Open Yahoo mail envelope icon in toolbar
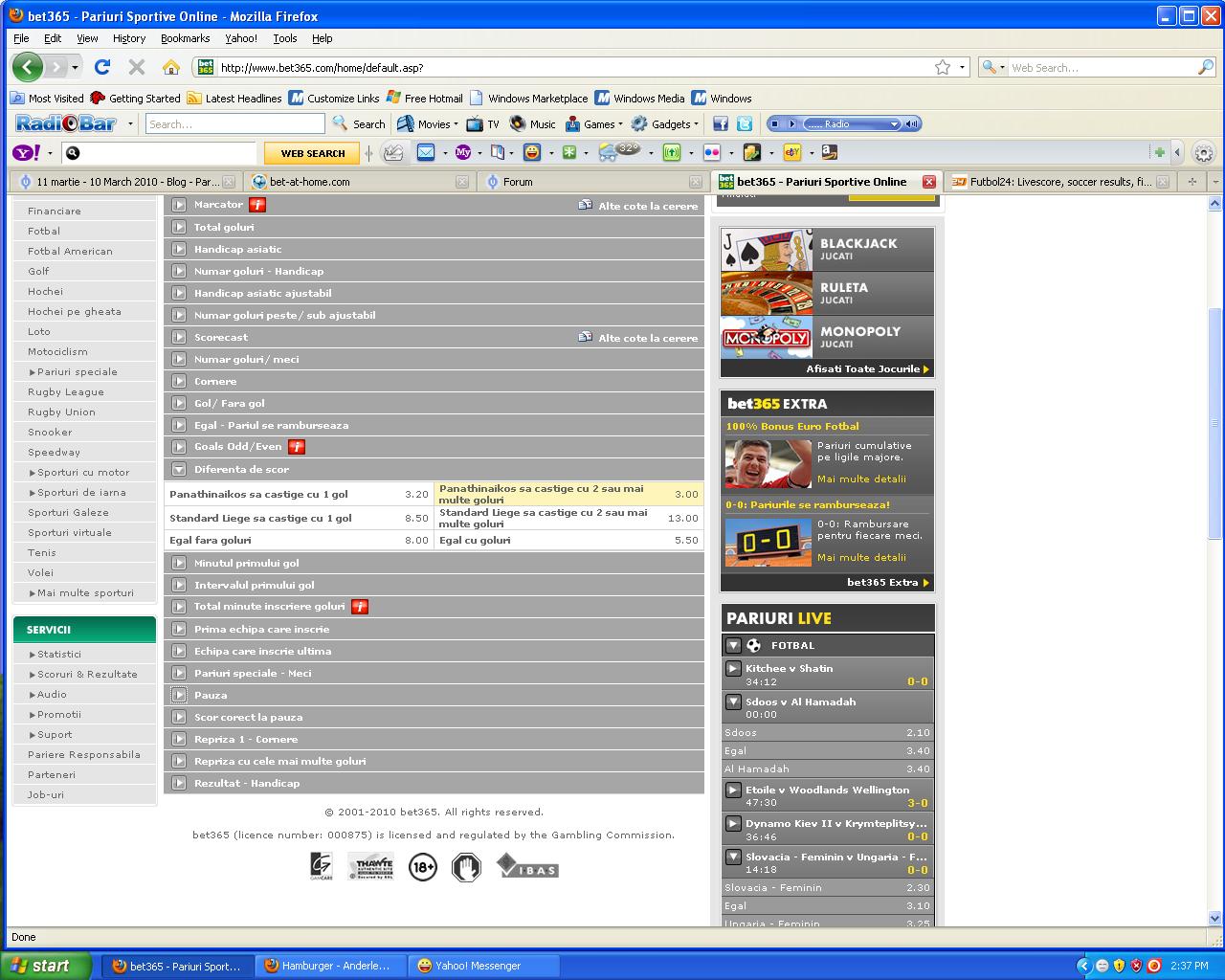Screen dimensions: 1225x980 [426, 152]
